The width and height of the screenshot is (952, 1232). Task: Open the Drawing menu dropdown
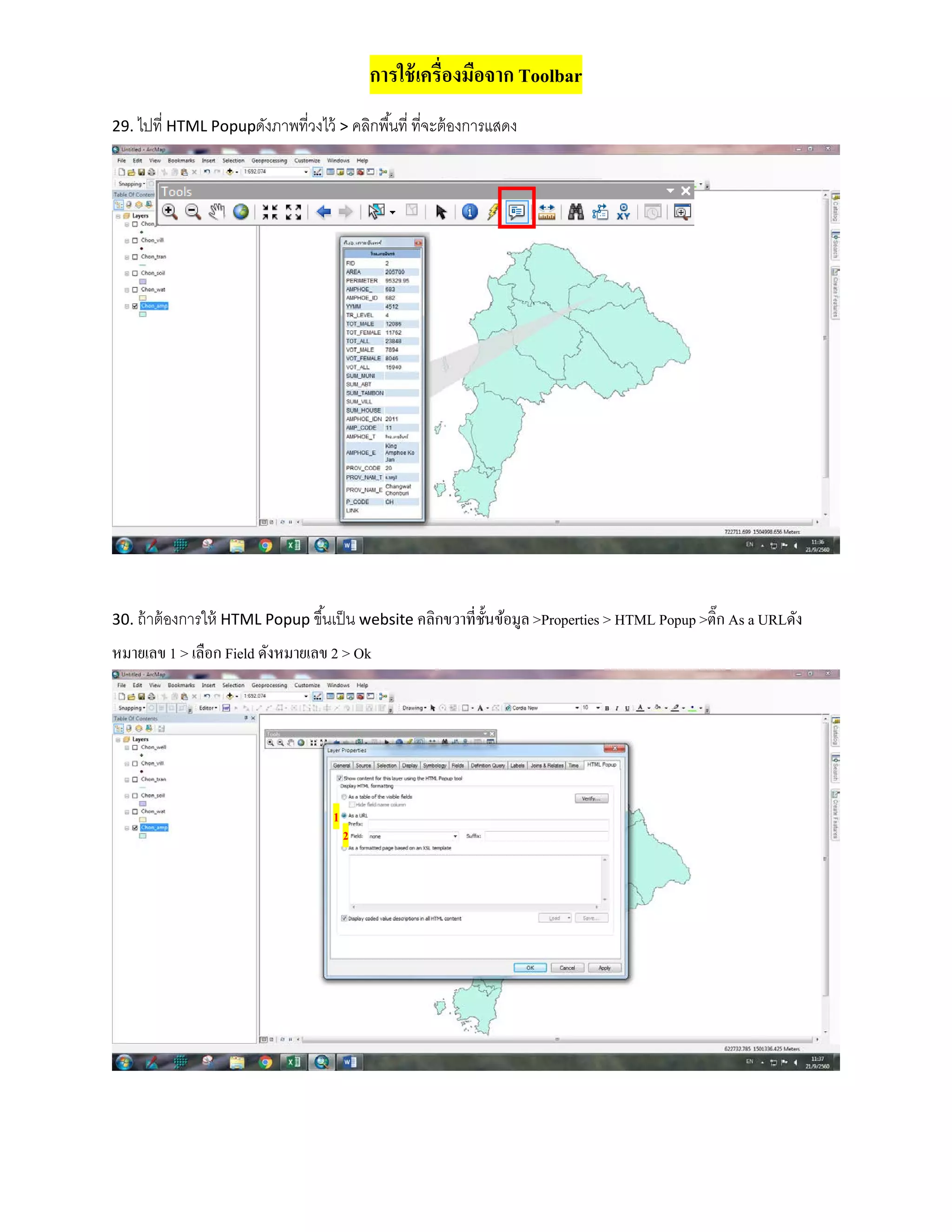tap(415, 708)
